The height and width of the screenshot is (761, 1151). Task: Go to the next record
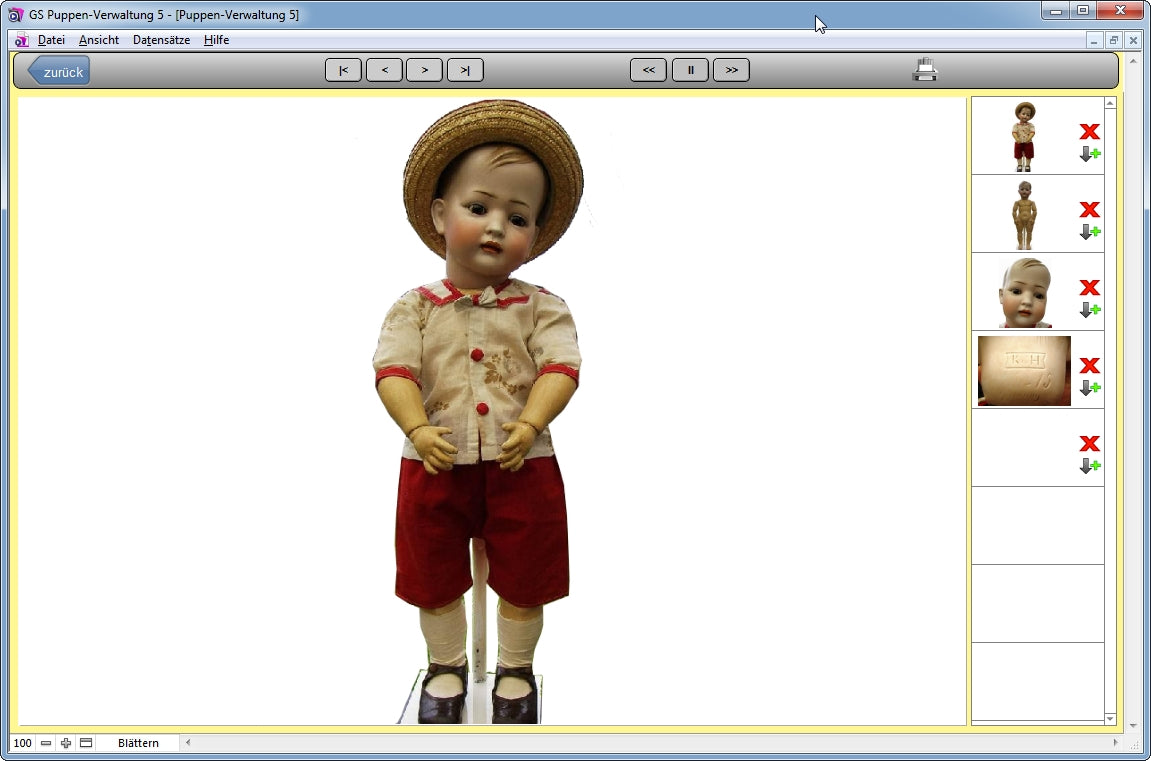(424, 70)
